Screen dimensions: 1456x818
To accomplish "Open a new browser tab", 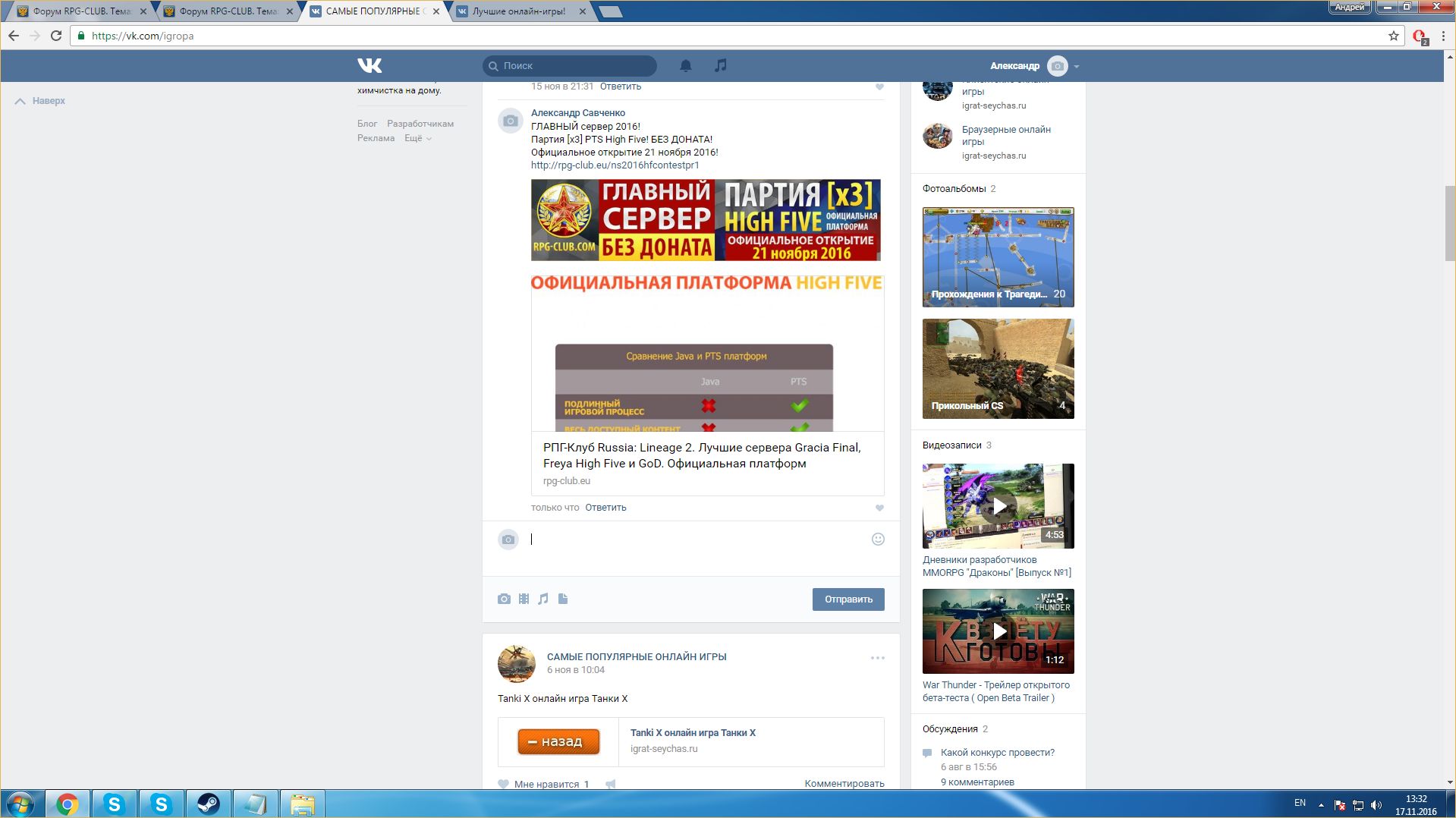I will point(610,11).
